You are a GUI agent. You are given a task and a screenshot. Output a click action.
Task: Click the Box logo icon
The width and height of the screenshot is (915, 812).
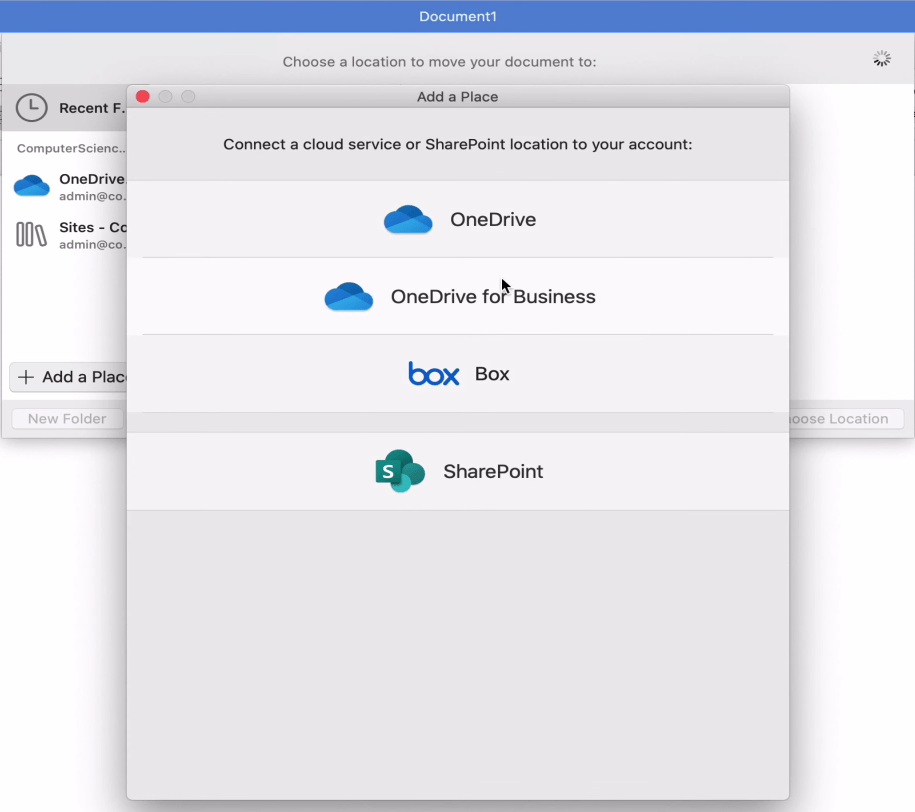click(434, 374)
